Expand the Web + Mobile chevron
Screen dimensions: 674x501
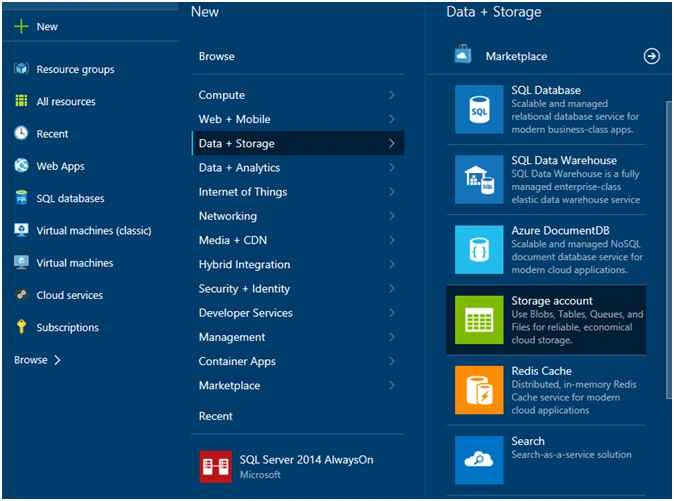(x=391, y=119)
